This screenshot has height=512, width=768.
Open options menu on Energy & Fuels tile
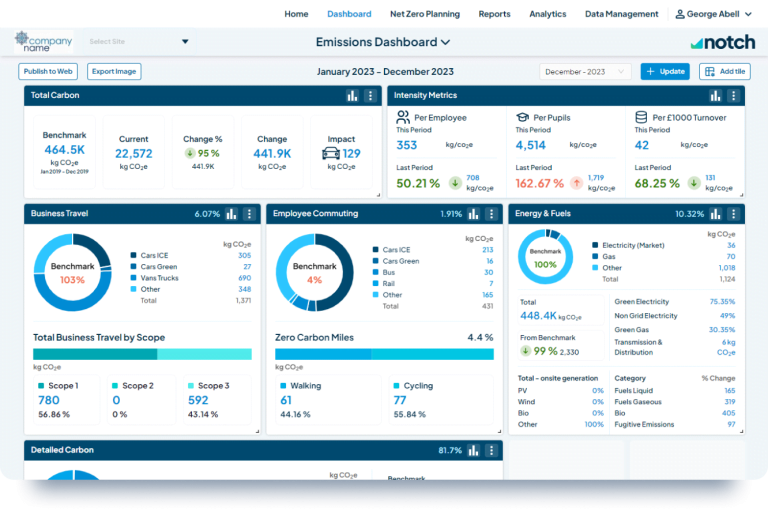pyautogui.click(x=733, y=214)
